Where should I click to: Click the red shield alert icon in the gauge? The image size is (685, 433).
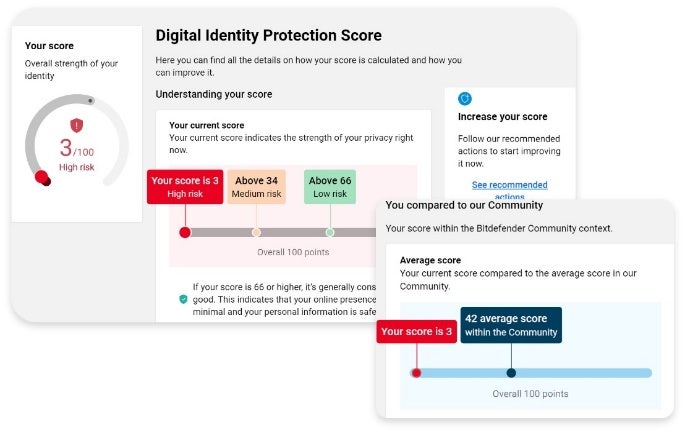click(77, 124)
